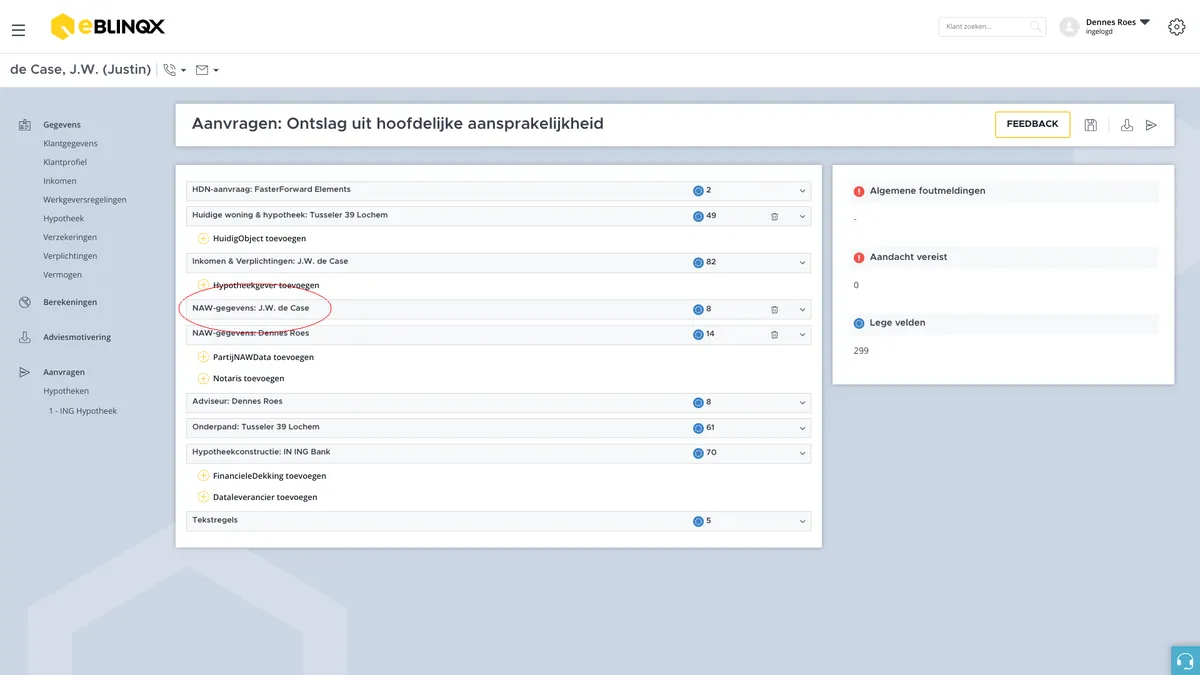Expand the Tekstregels section

pos(802,521)
